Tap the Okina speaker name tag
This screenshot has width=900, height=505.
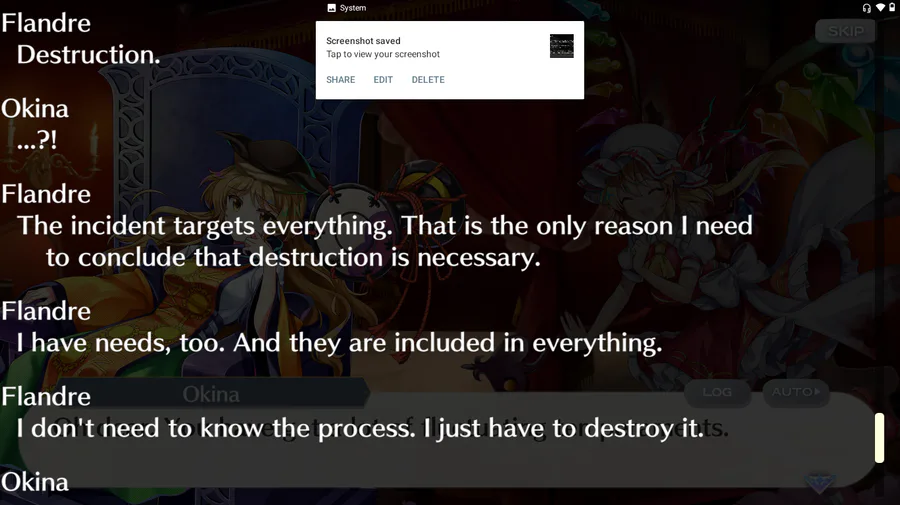[211, 394]
